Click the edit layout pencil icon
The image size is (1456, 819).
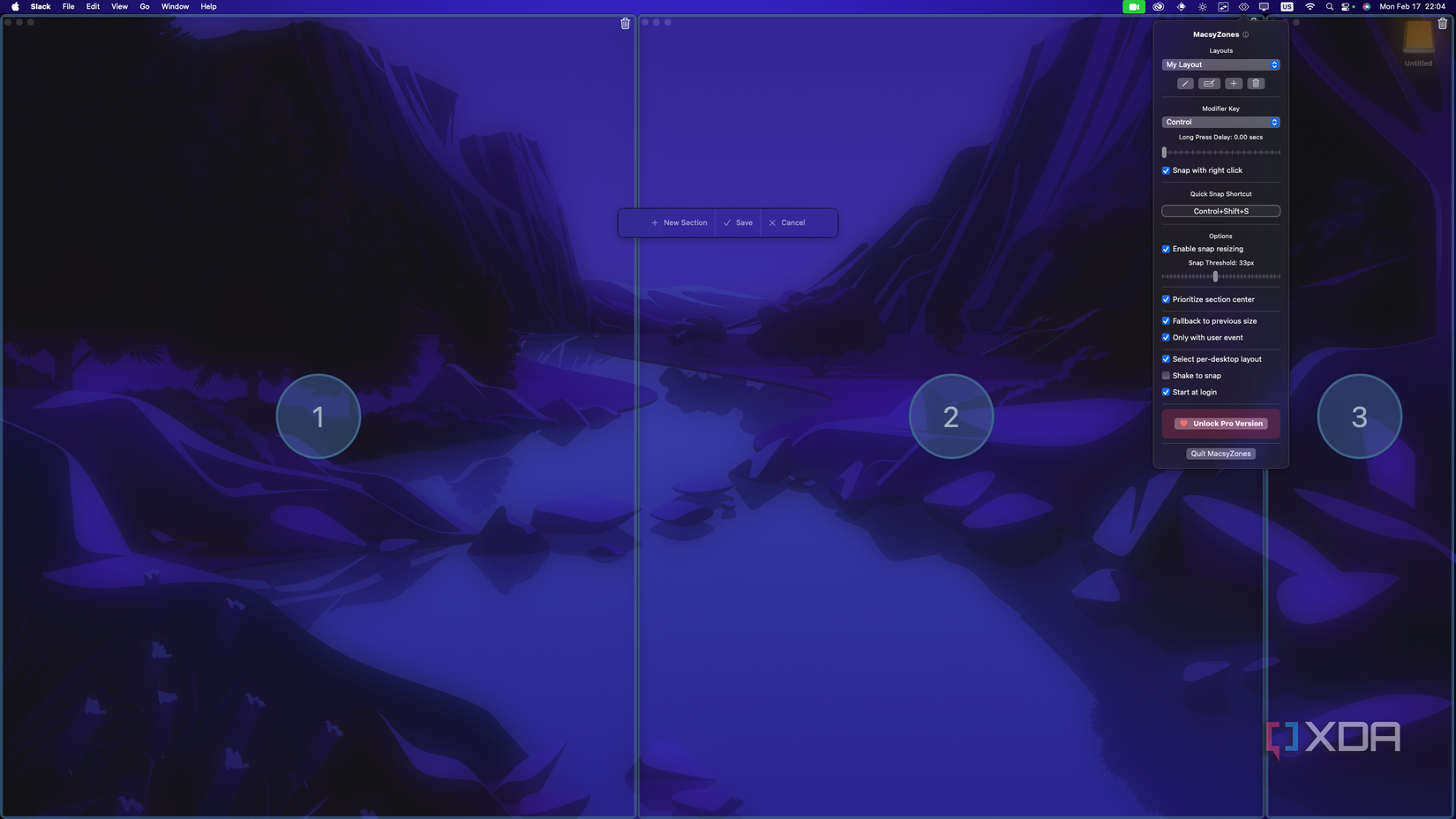click(1185, 84)
